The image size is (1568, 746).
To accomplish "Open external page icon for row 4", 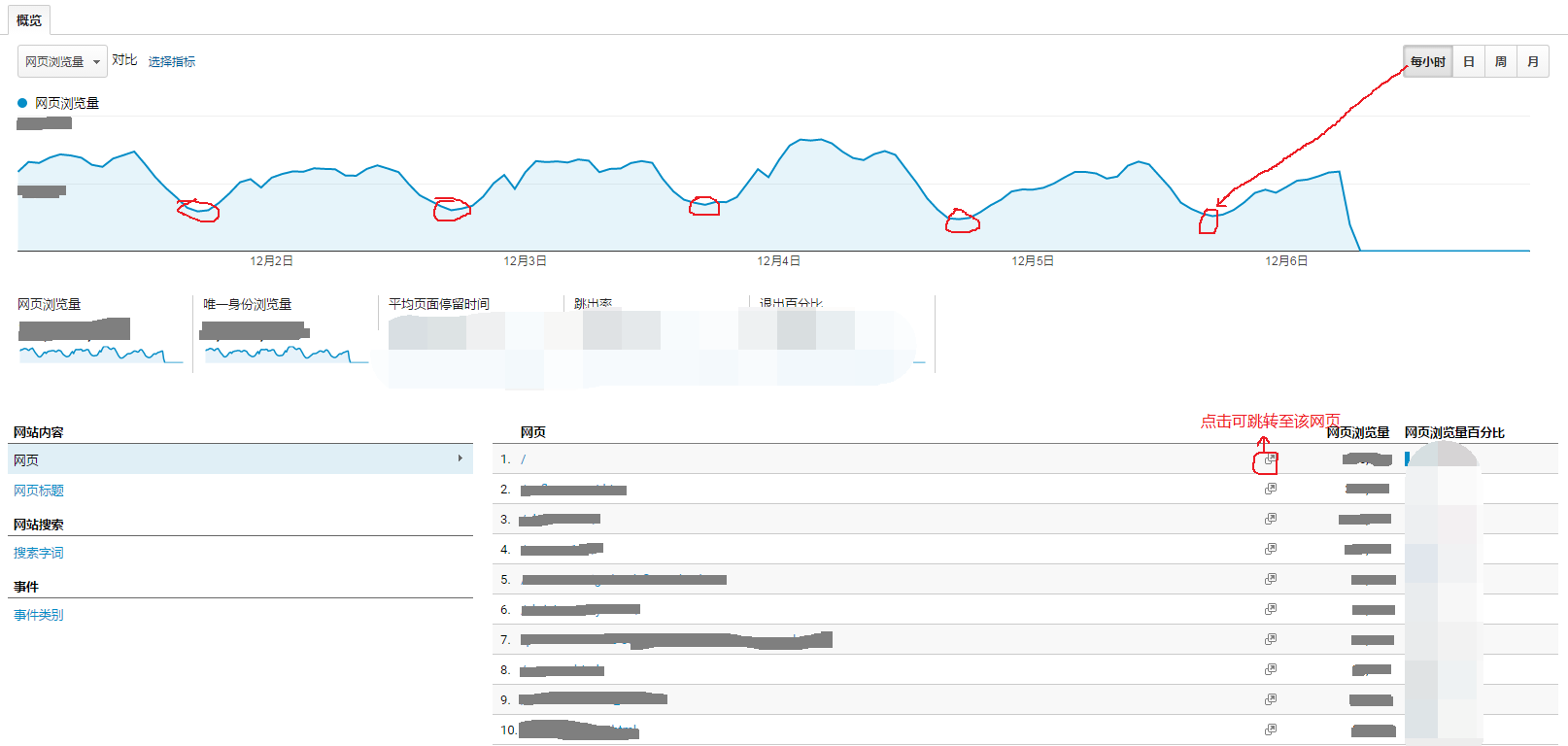I will tap(1270, 550).
